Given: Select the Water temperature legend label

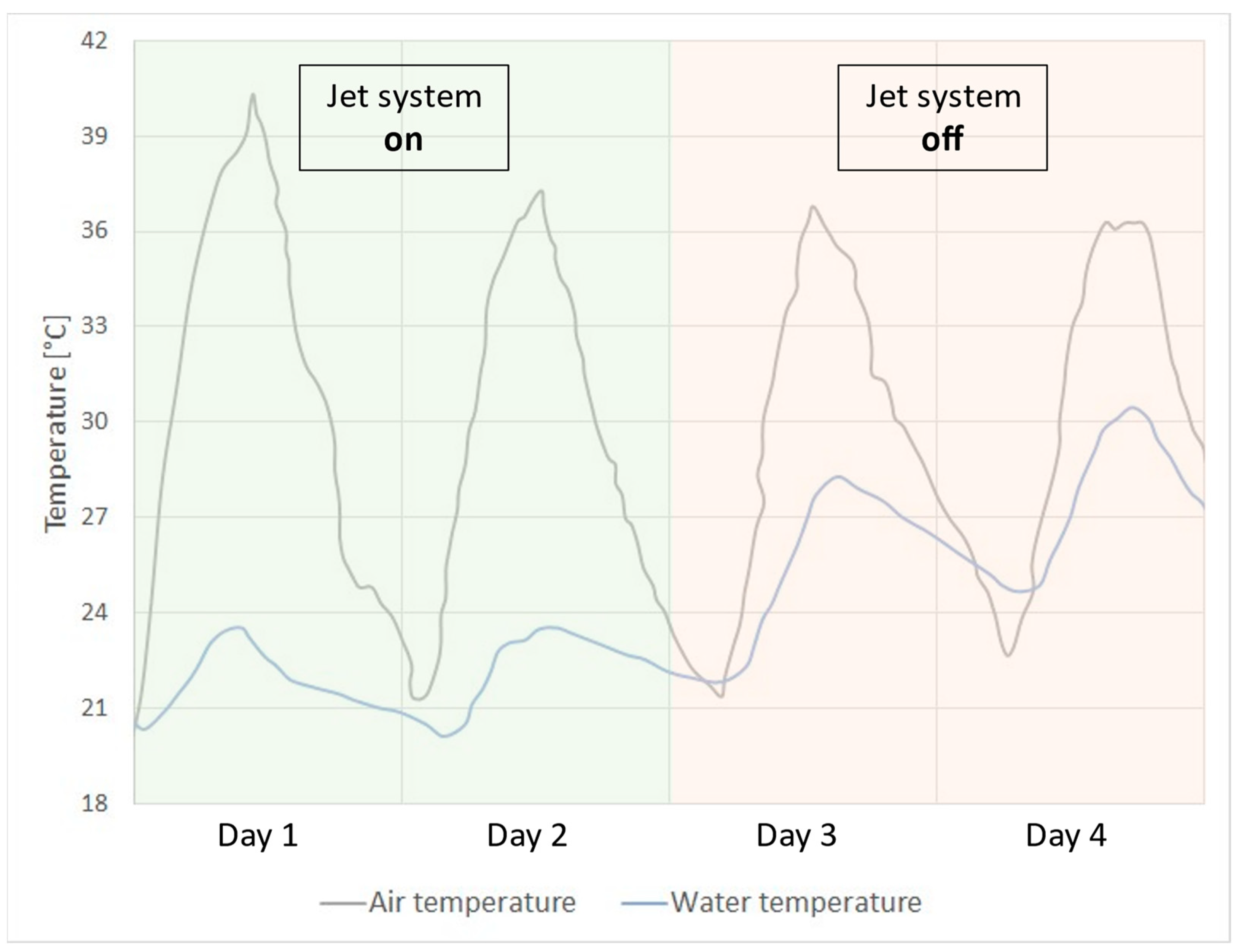Looking at the screenshot, I should tap(796, 902).
